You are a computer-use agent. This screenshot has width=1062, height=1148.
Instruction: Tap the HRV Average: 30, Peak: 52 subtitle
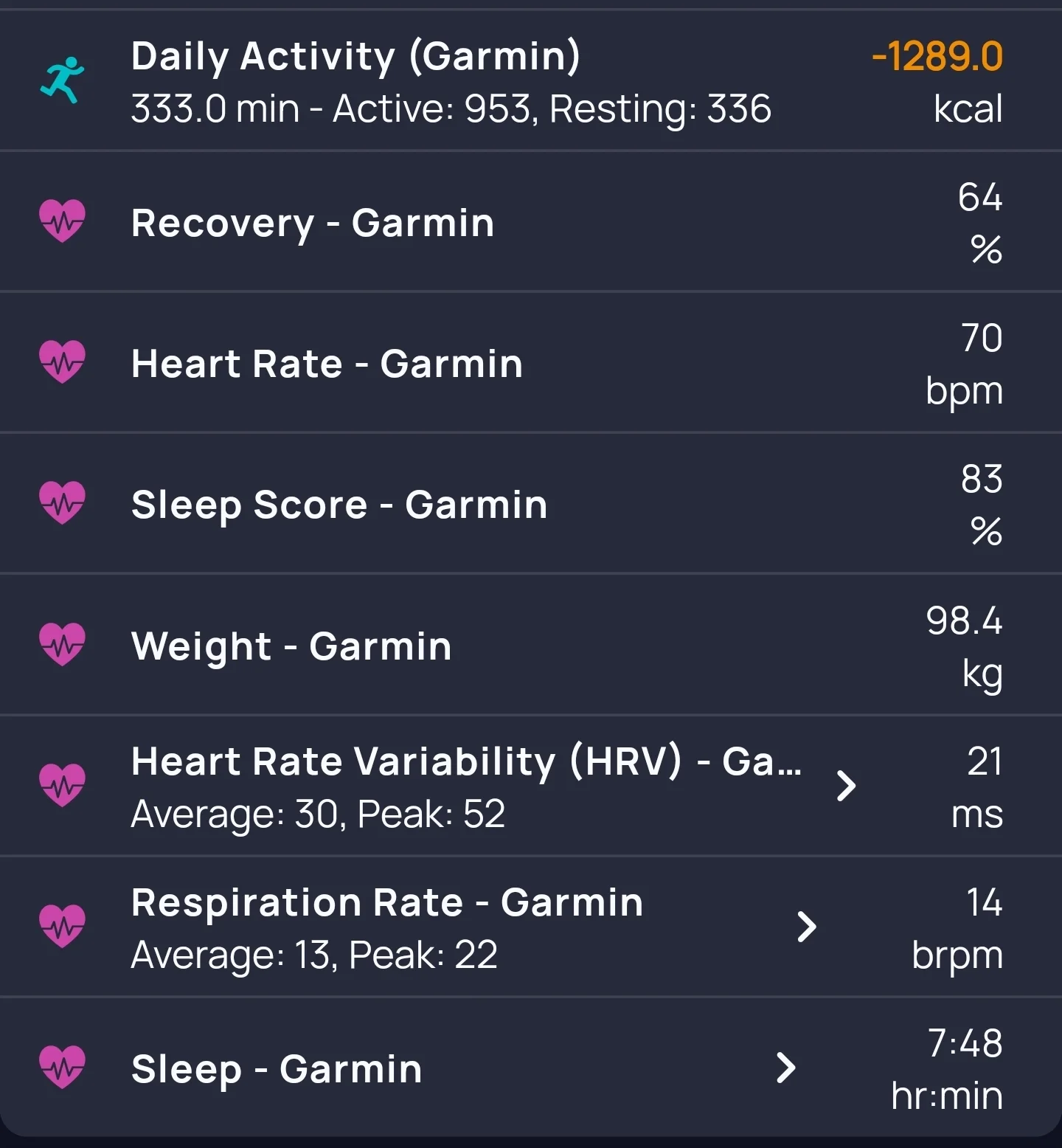tap(318, 814)
